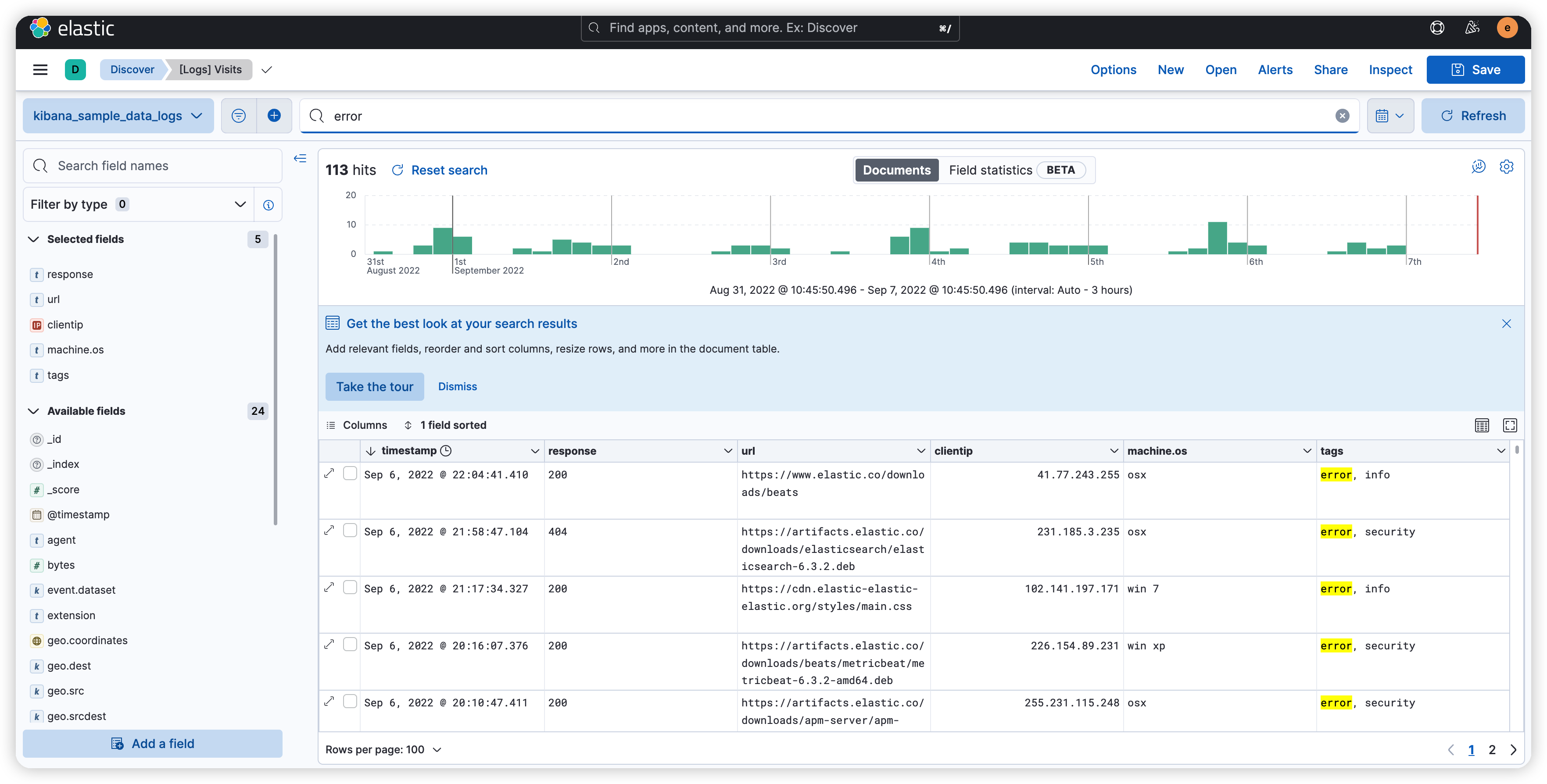Tick checkbox for win 7 row
The height and width of the screenshot is (784, 1547).
(x=350, y=588)
